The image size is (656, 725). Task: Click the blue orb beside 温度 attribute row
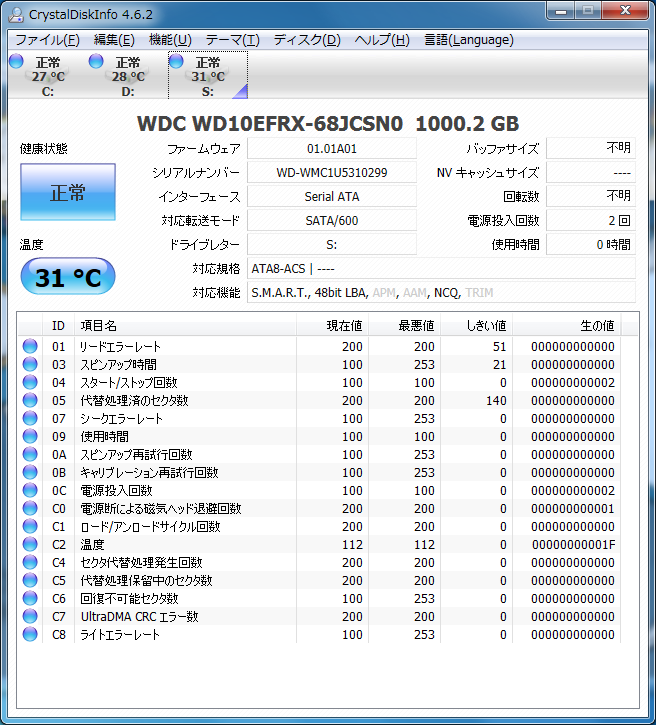tap(30, 545)
